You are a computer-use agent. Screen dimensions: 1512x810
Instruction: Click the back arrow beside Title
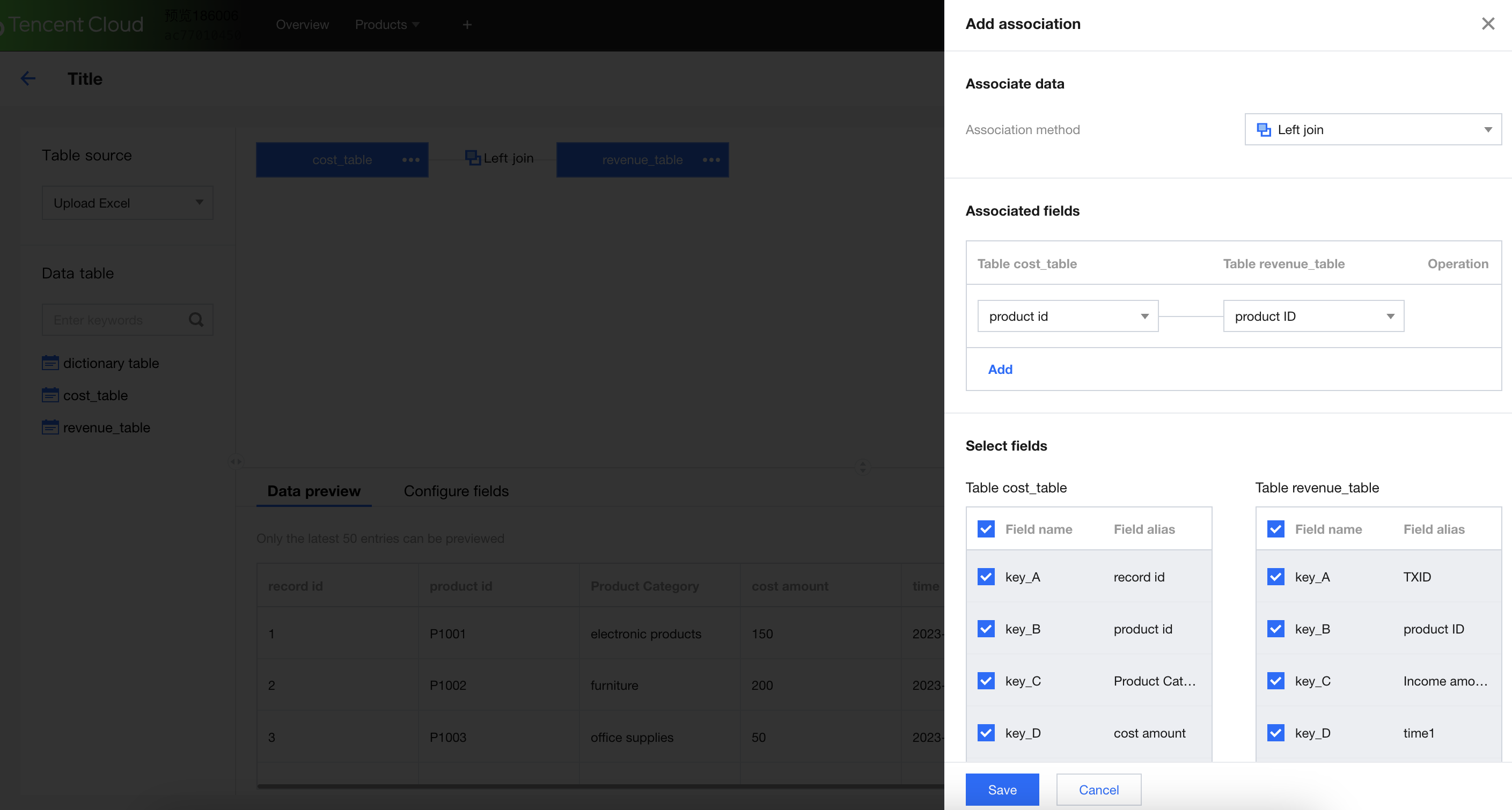pos(27,79)
